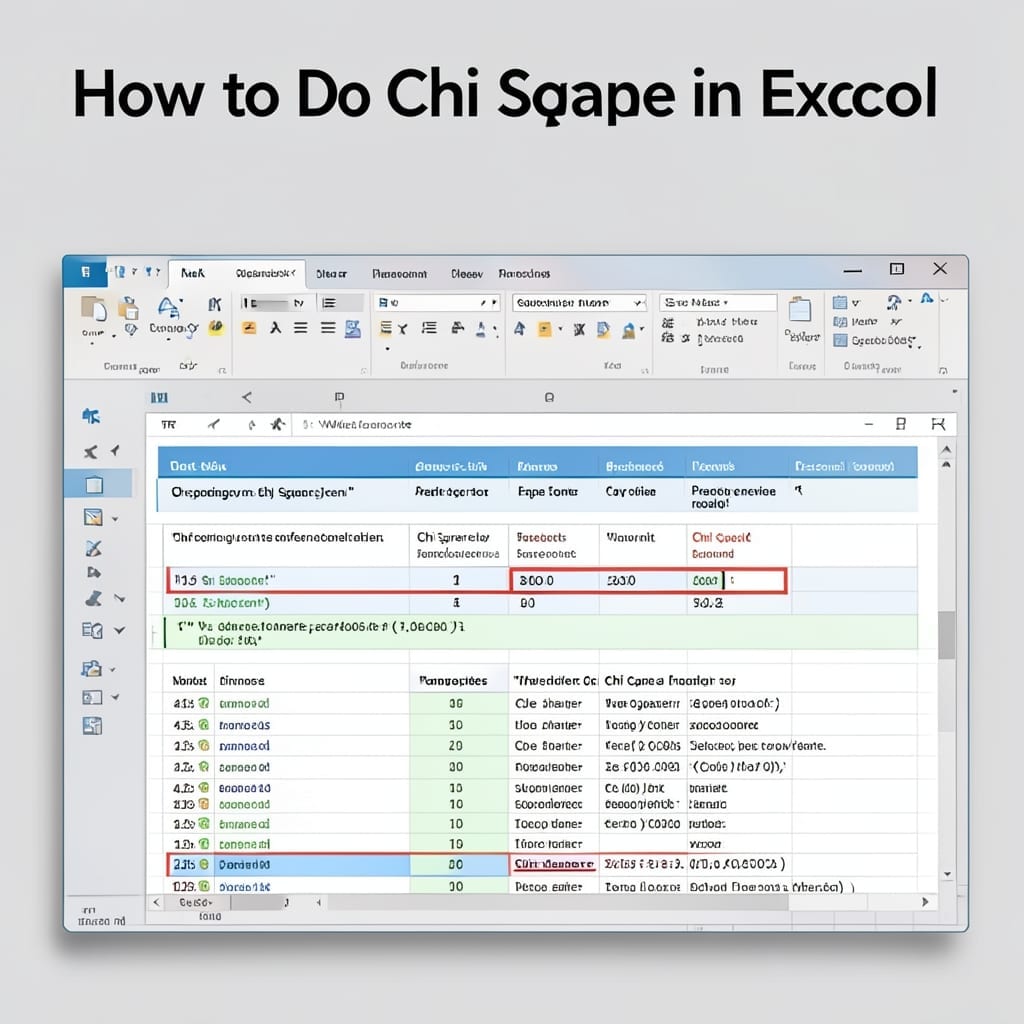This screenshot has height=1024, width=1024.
Task: Click the X cross icon in left sidebar
Action: (x=90, y=451)
